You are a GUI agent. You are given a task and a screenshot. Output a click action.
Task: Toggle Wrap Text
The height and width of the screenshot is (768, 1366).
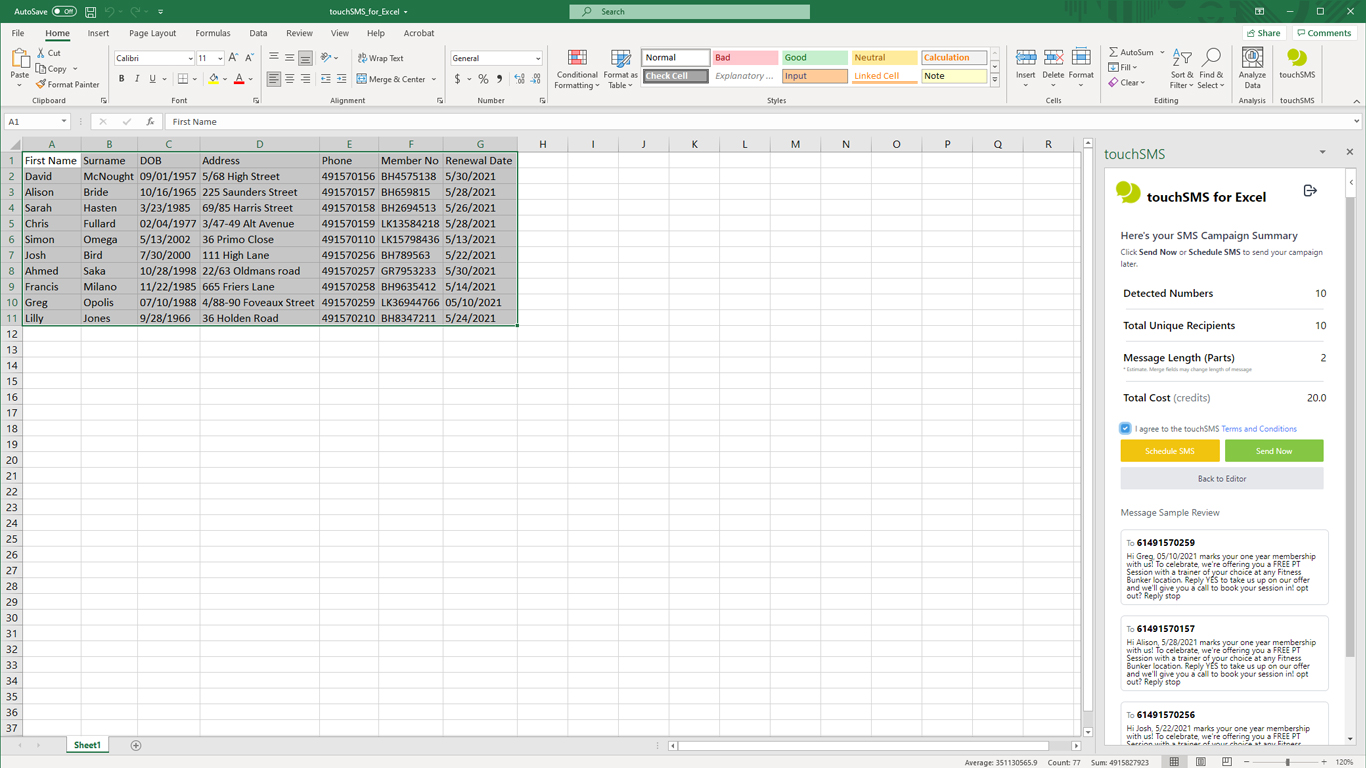(380, 58)
